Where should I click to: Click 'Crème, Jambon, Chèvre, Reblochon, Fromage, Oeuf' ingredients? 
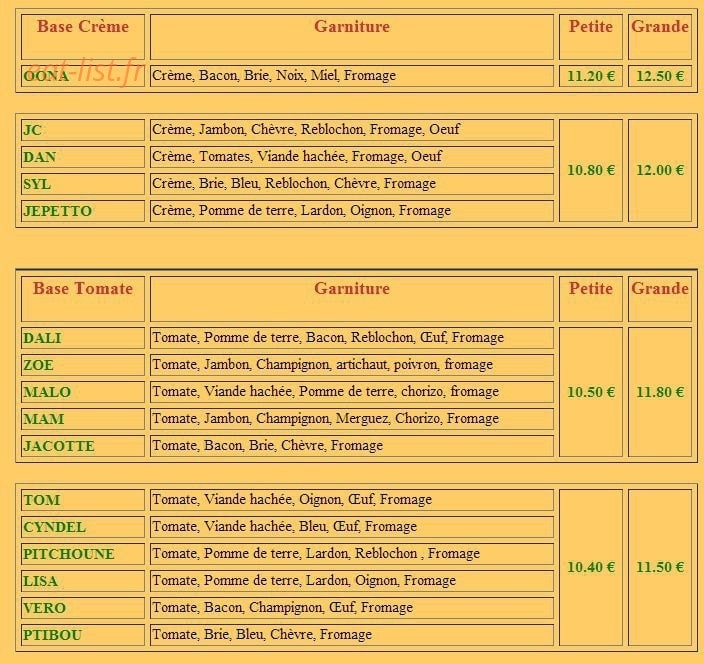click(306, 129)
